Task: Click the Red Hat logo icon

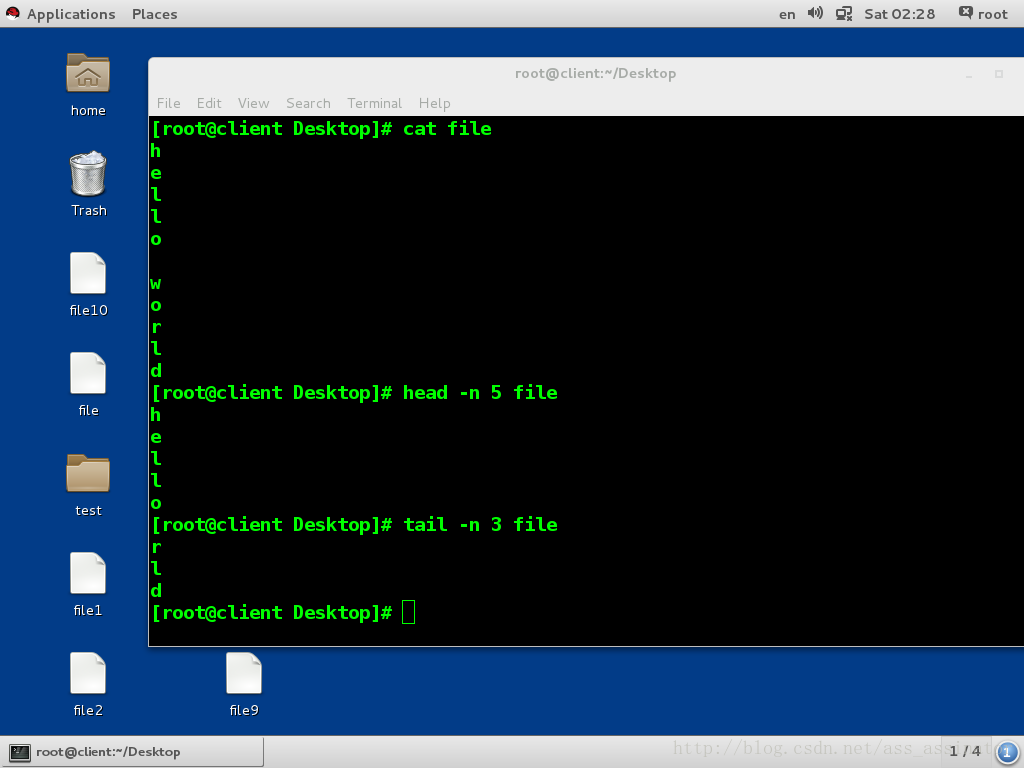Action: [12, 14]
